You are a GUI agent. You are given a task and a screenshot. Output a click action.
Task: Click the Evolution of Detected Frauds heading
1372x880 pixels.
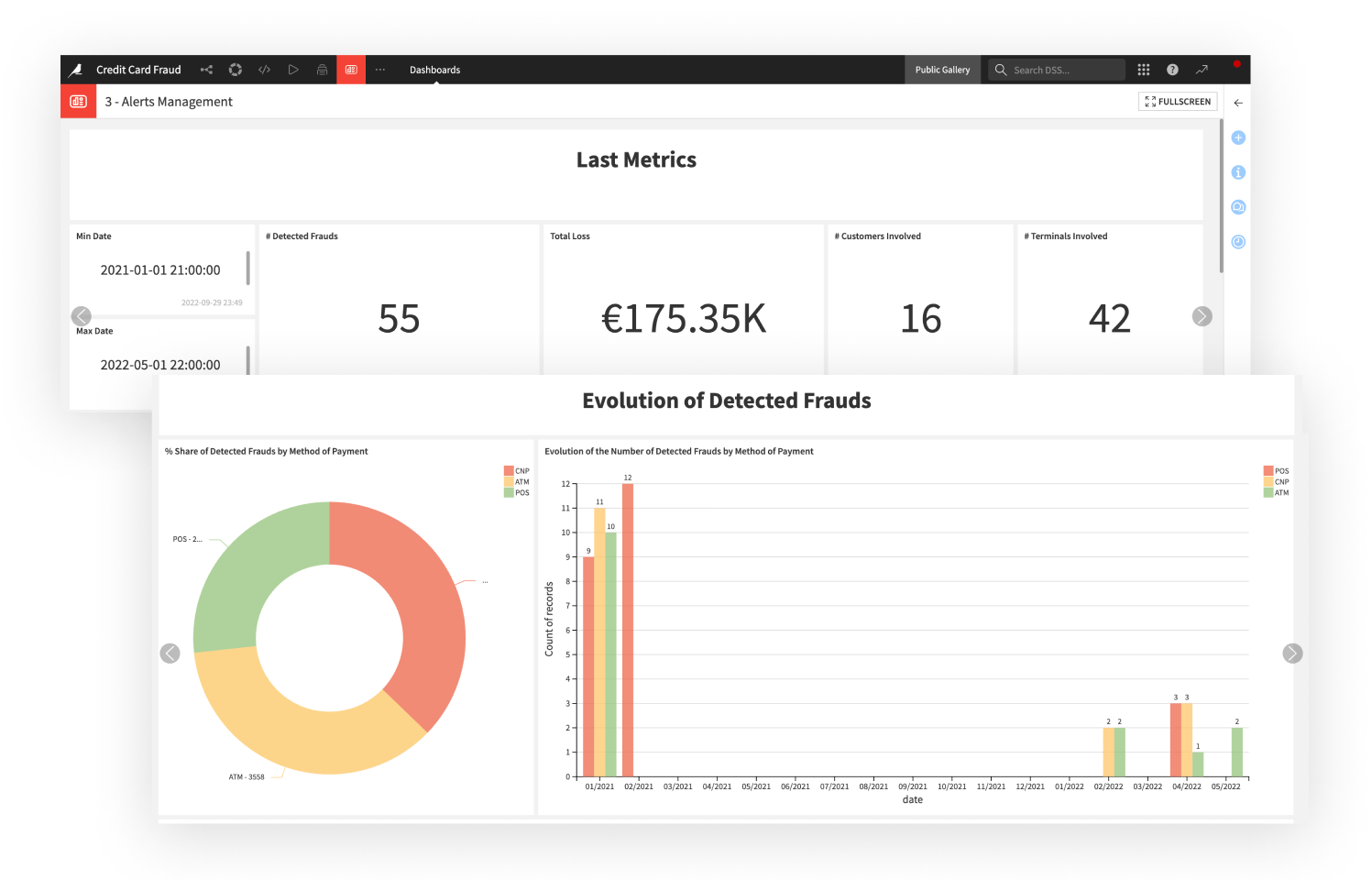click(727, 401)
